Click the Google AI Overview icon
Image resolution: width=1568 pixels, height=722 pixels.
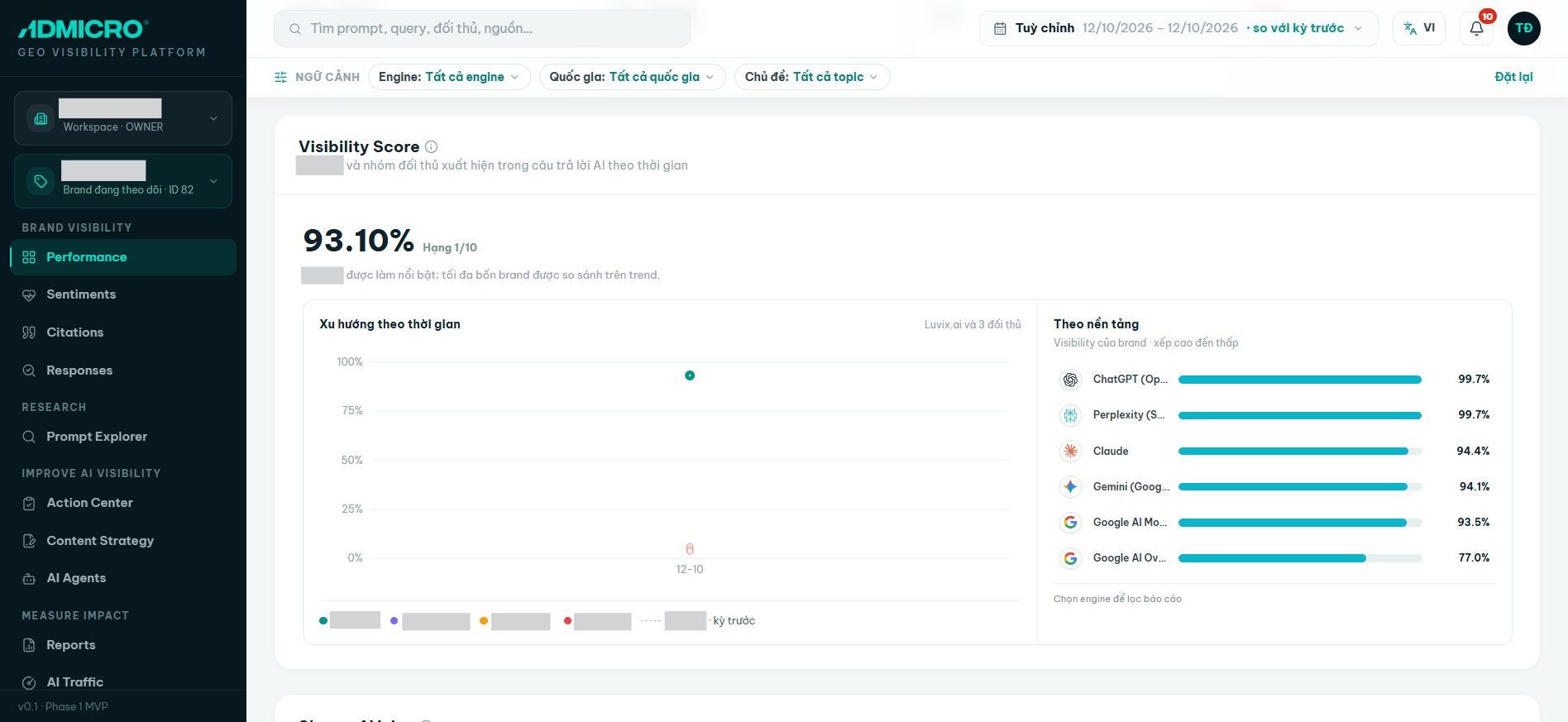click(x=1070, y=558)
